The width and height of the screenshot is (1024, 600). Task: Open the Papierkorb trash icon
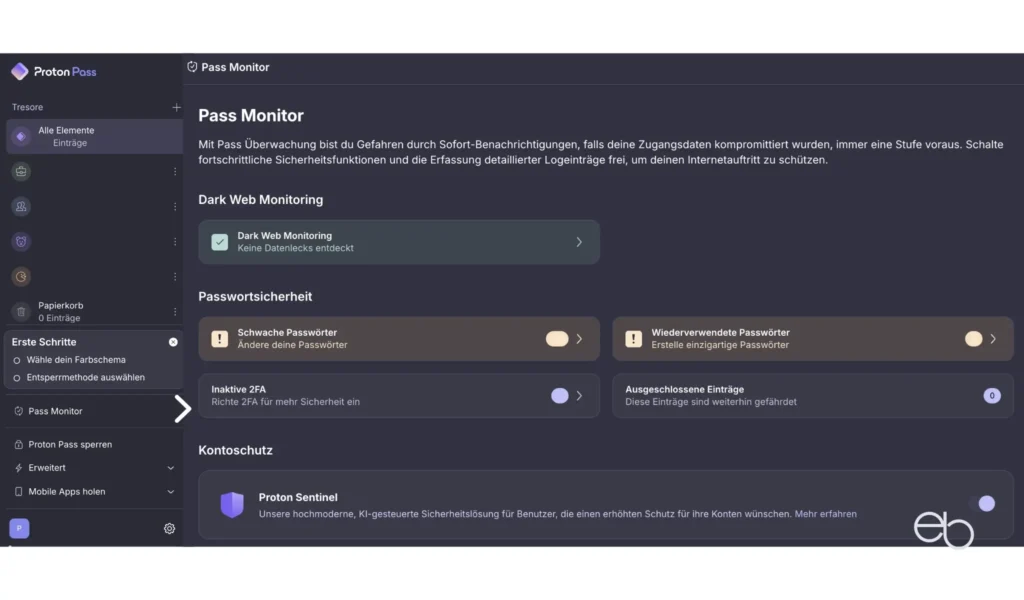22,311
